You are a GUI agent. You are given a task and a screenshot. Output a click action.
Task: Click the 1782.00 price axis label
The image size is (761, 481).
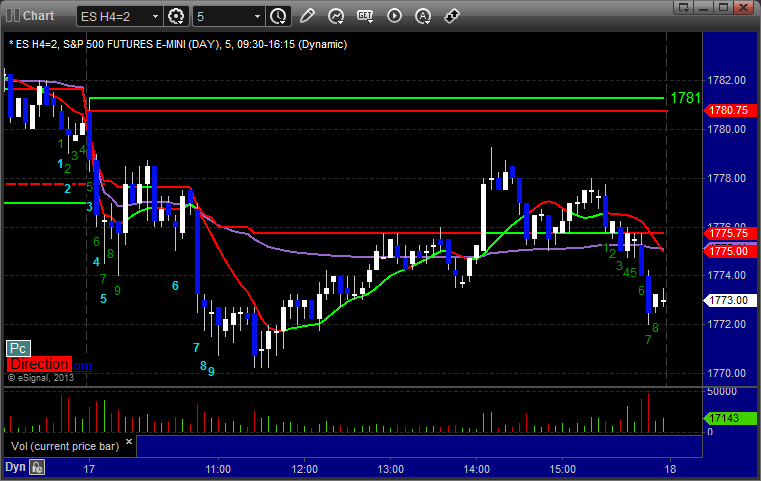[x=727, y=80]
